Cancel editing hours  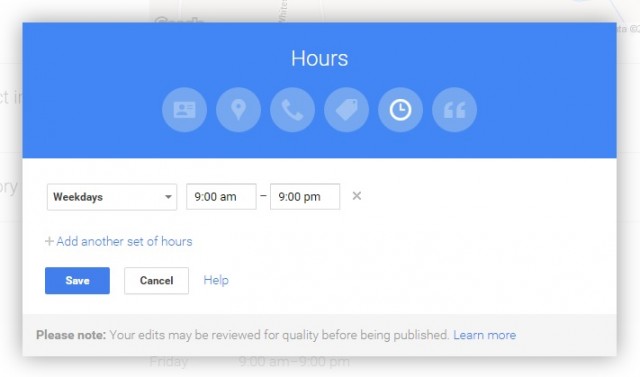click(x=156, y=281)
